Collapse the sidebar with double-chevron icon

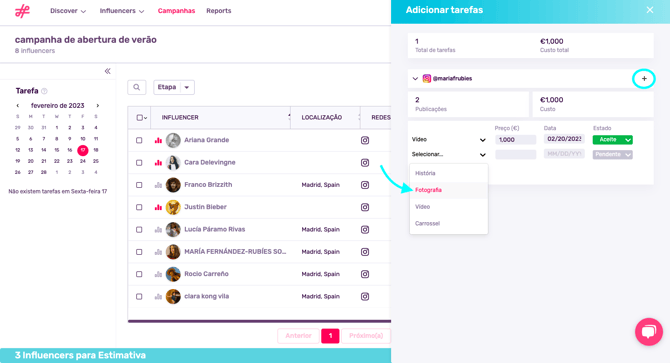tap(108, 71)
